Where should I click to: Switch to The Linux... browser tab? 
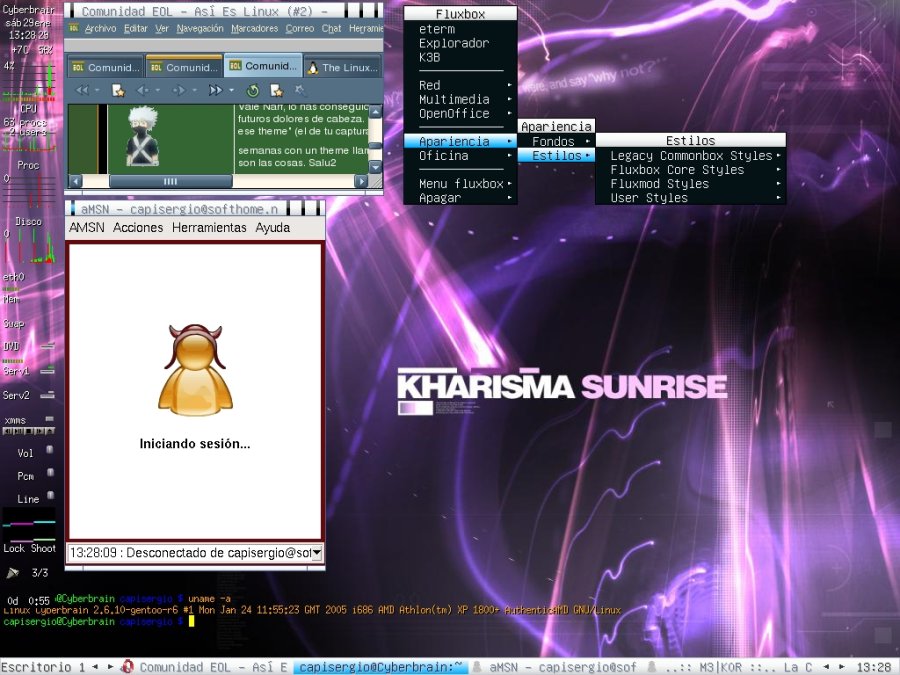pyautogui.click(x=343, y=67)
